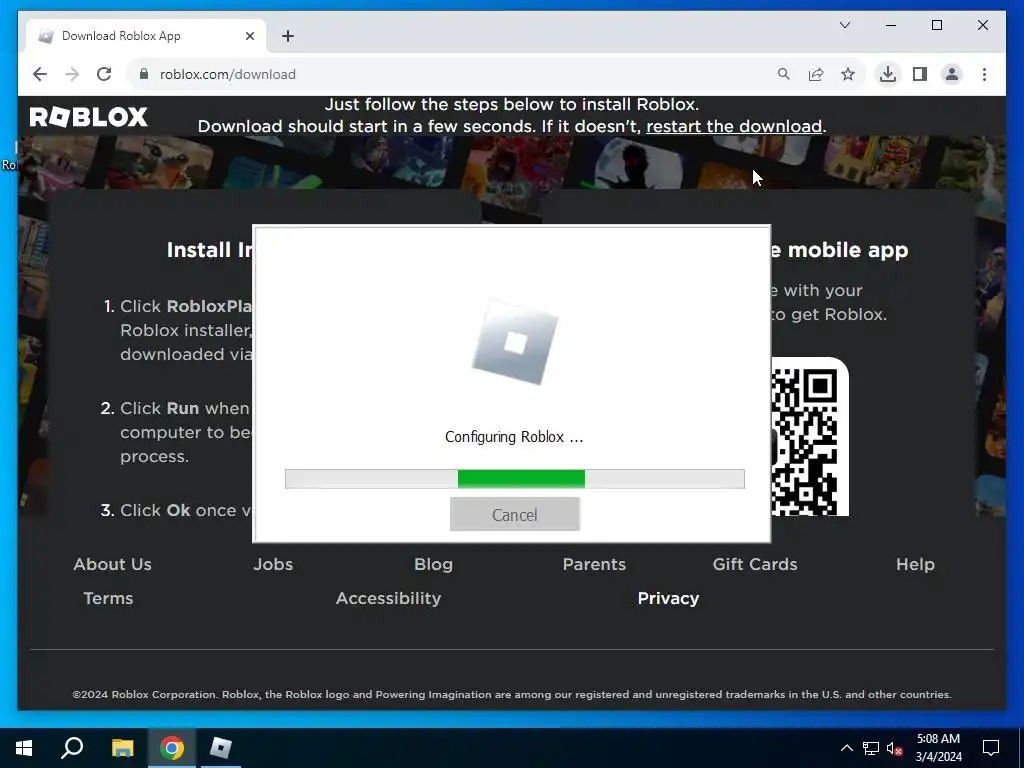Close the Download Roblox App tab
The image size is (1024, 768).
click(x=249, y=36)
